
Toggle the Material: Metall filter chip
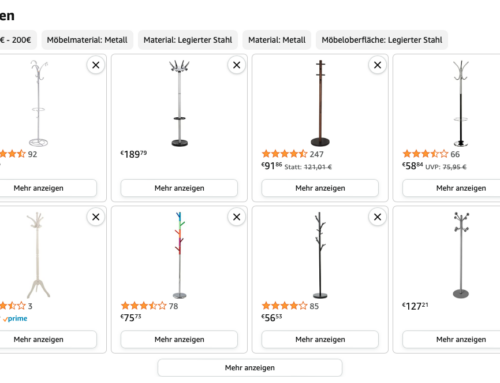(x=277, y=40)
